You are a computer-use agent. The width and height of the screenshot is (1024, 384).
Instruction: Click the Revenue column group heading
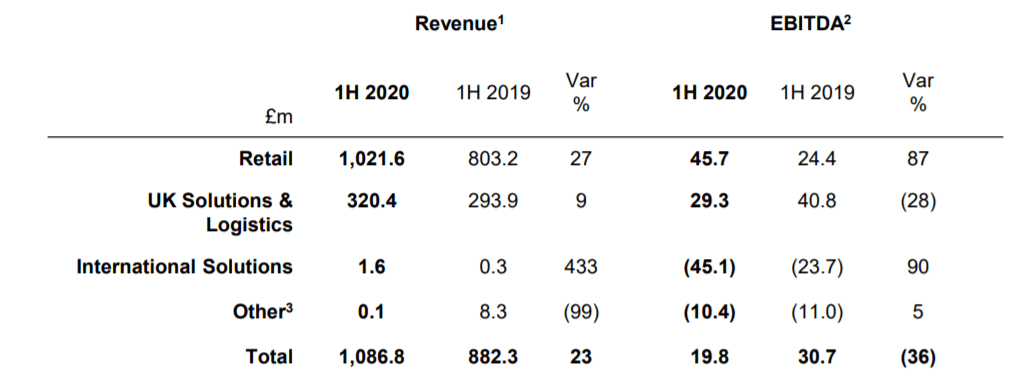[462, 24]
